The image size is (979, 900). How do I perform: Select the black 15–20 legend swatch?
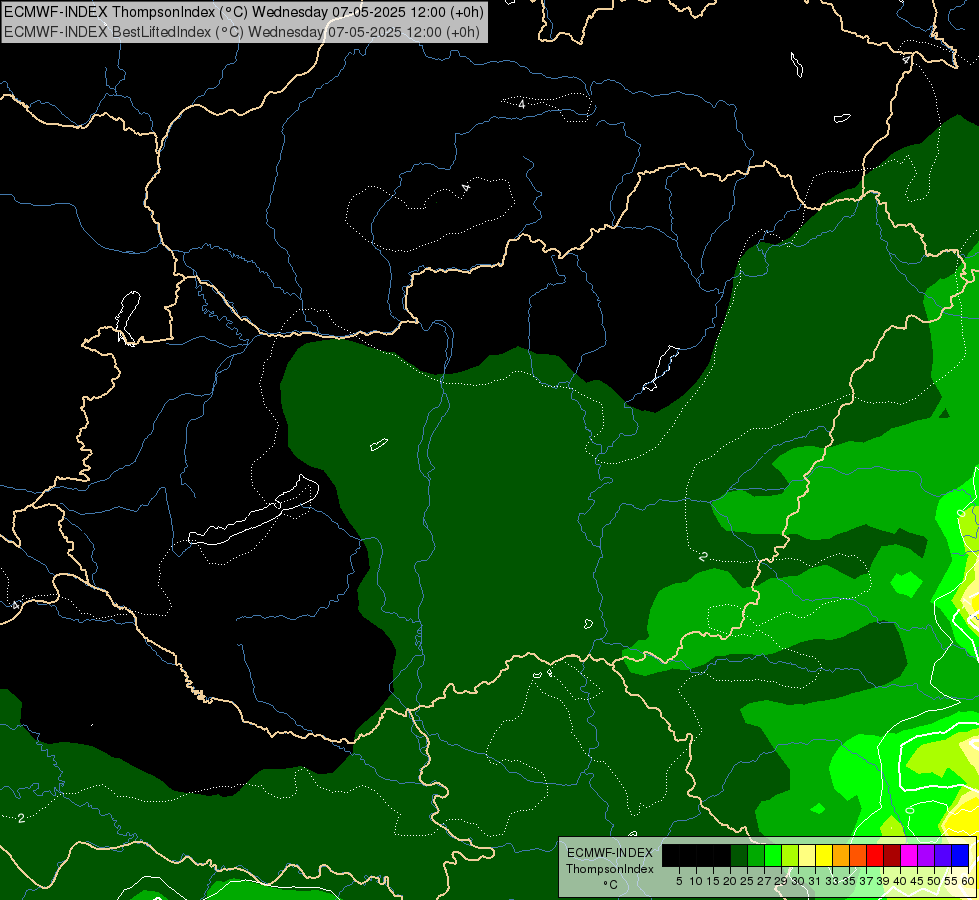tap(722, 856)
